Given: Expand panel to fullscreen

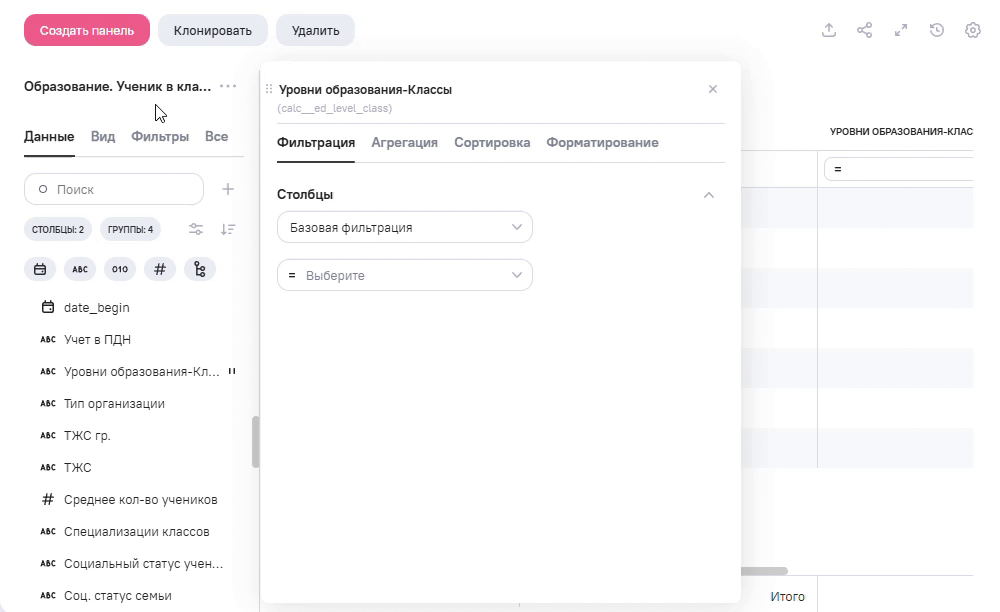Looking at the screenshot, I should pyautogui.click(x=901, y=30).
